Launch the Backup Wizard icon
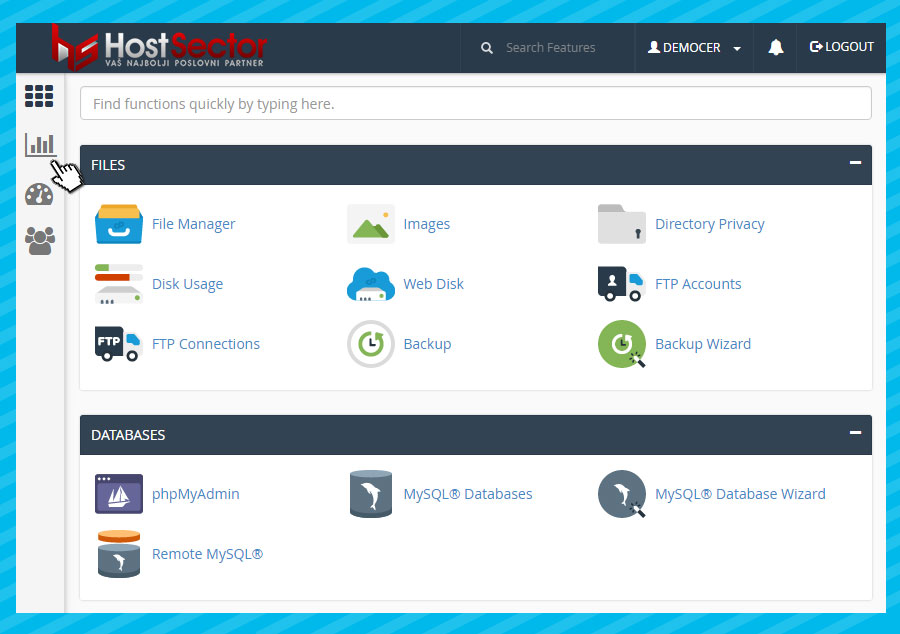Screen dimensions: 900x634 pyautogui.click(x=622, y=344)
